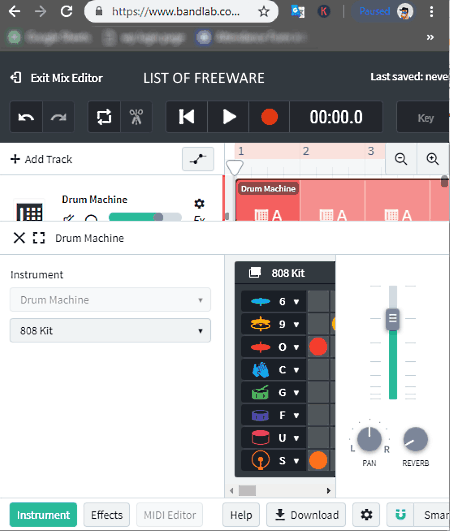Open the Drum Machine instrument dropdown
The image size is (450, 531).
point(110,300)
